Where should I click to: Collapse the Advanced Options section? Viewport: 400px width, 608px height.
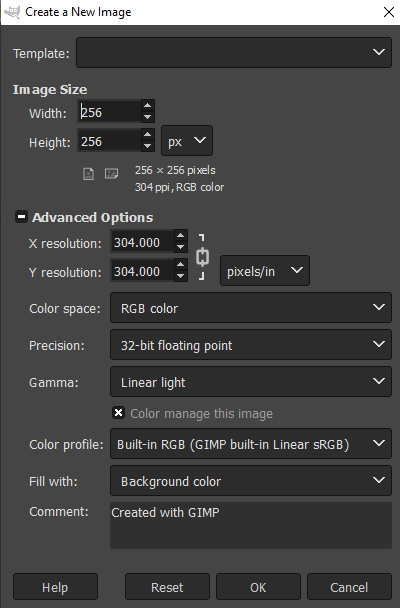[21, 217]
